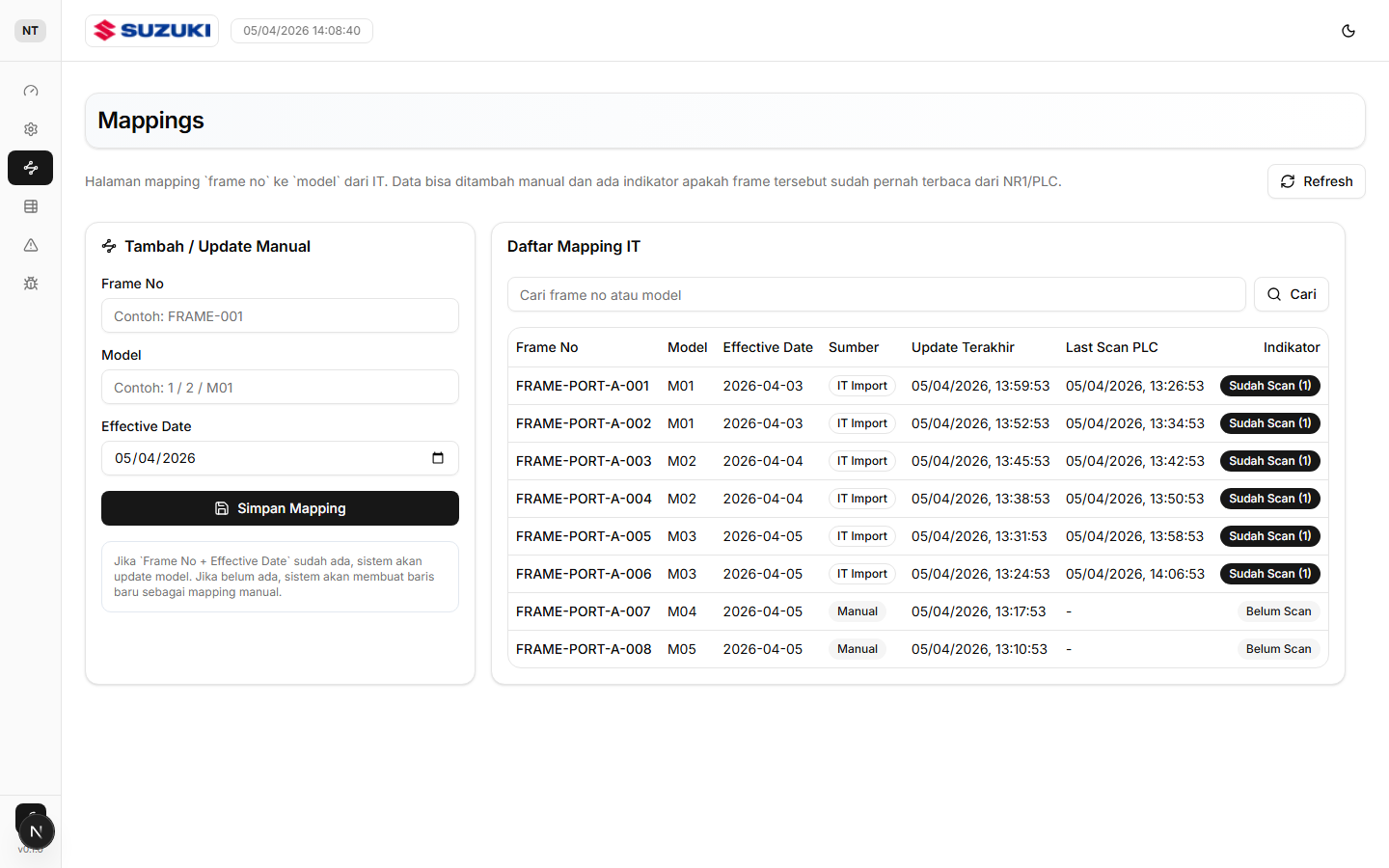Click update time 05/04/2026, 13:59:53
The width and height of the screenshot is (1389, 868).
click(980, 386)
